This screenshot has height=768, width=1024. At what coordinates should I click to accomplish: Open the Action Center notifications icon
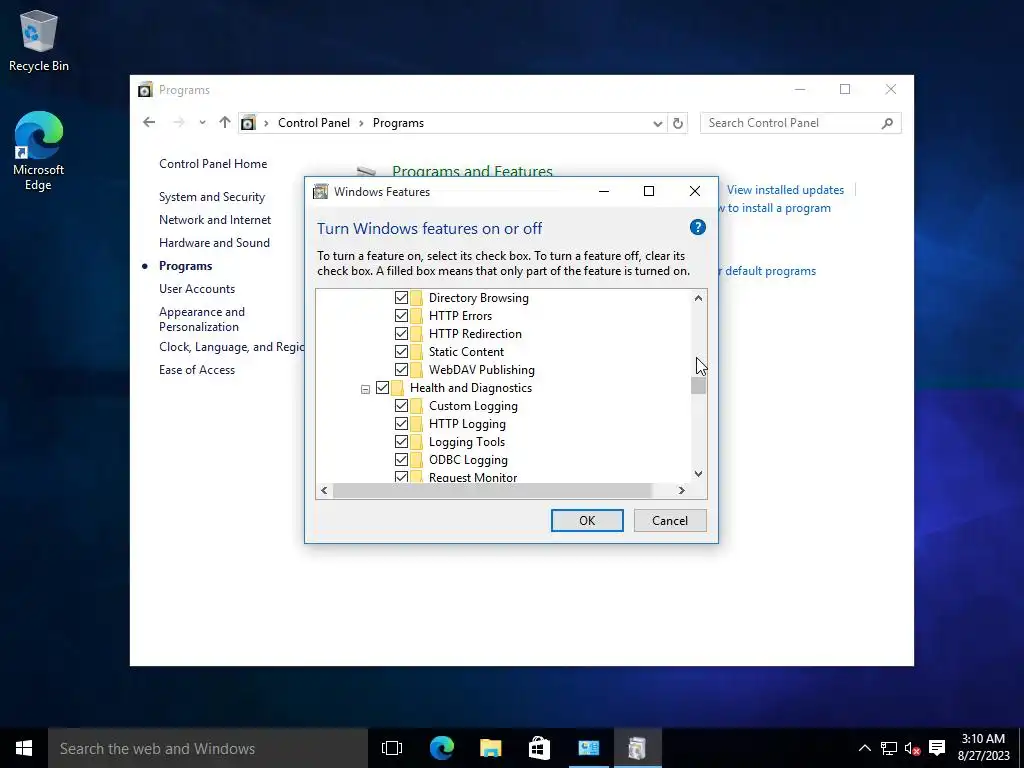[937, 748]
